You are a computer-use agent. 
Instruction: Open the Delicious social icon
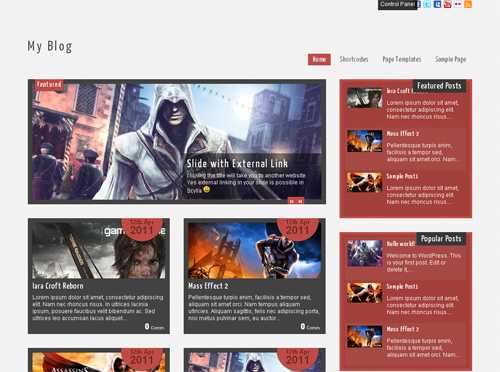[437, 4]
